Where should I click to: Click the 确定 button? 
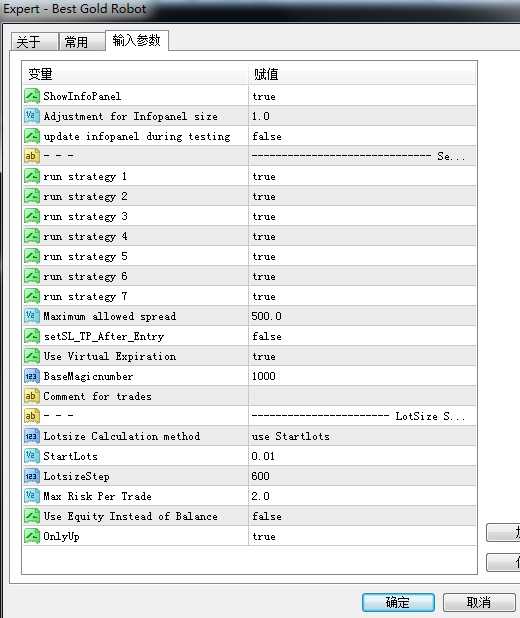(398, 602)
